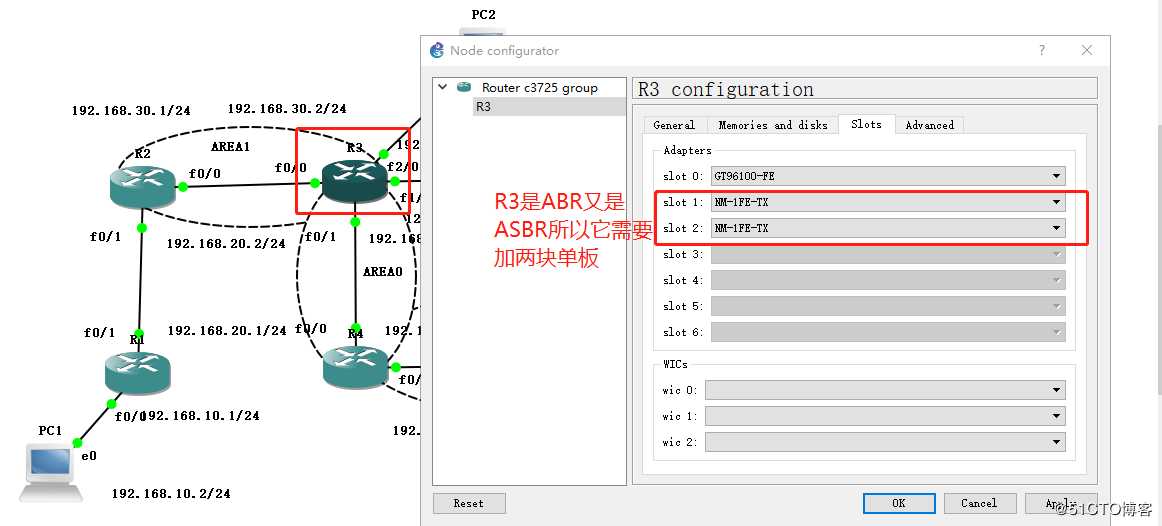Click the 192.168.20.1/24 label

point(227,330)
